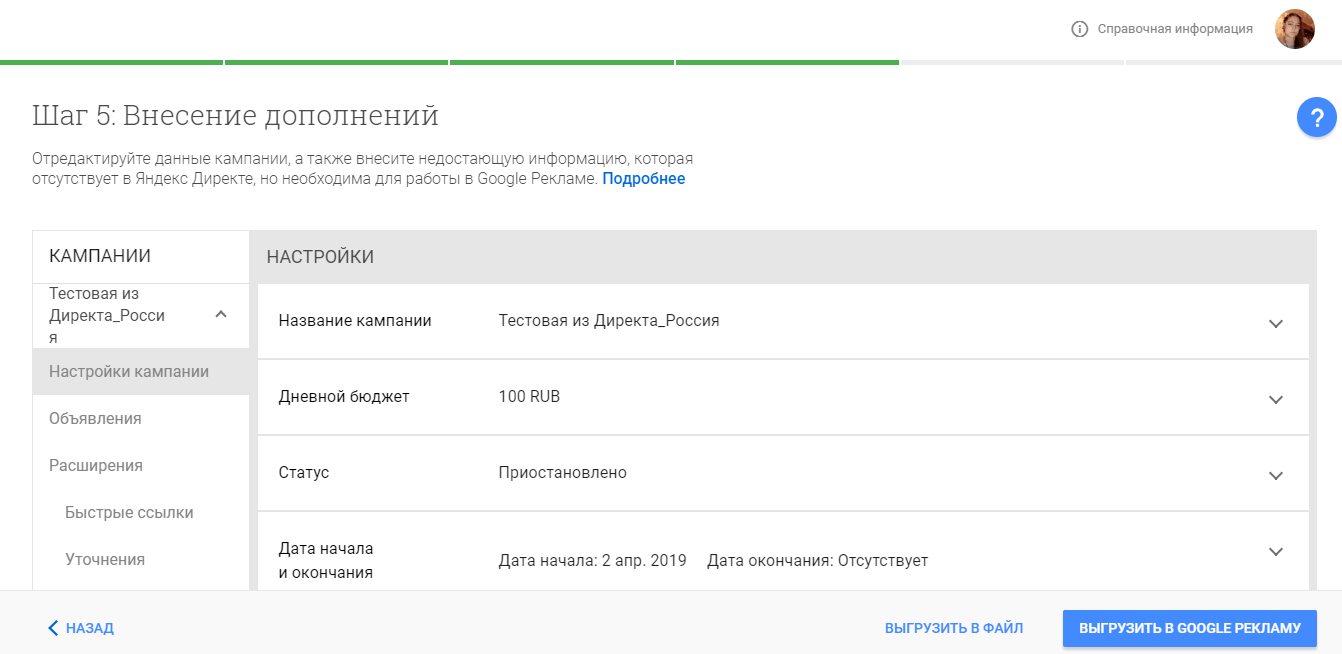1342x654 pixels.
Task: Click the first green step progress segment
Action: [x=111, y=61]
